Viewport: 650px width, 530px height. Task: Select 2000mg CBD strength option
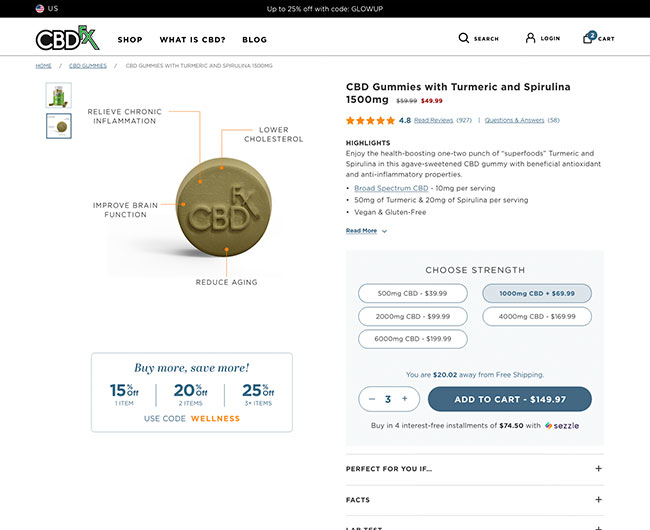[x=413, y=316]
